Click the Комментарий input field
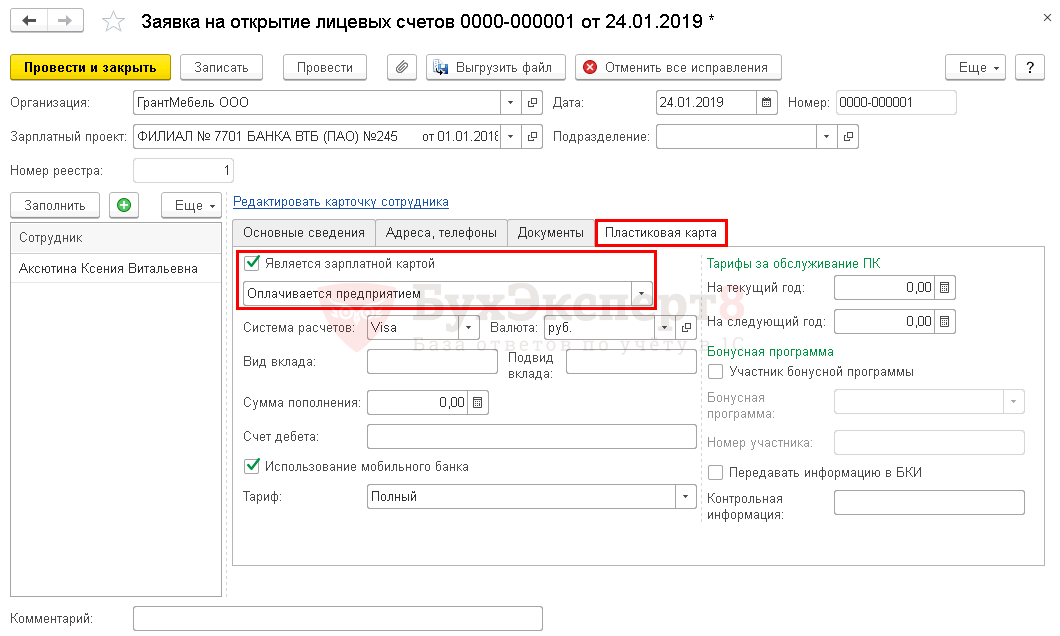The height and width of the screenshot is (636, 1060). point(337,619)
